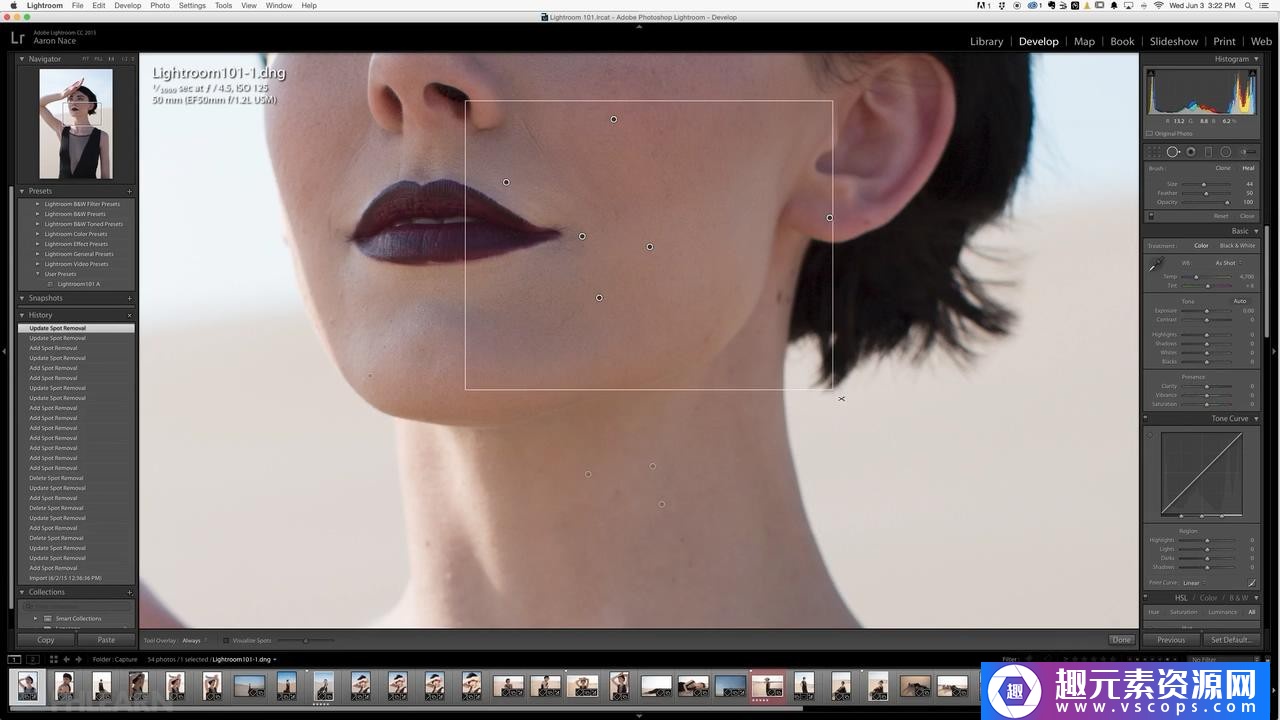Click the Previous button
The width and height of the screenshot is (1280, 720).
pyautogui.click(x=1171, y=640)
